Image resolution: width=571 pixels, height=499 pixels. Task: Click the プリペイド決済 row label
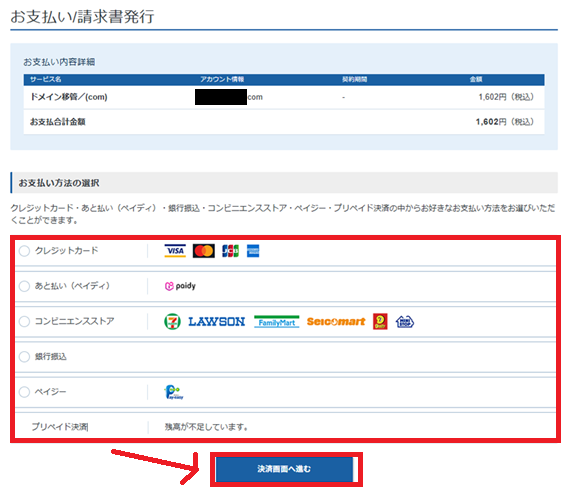pyautogui.click(x=60, y=427)
